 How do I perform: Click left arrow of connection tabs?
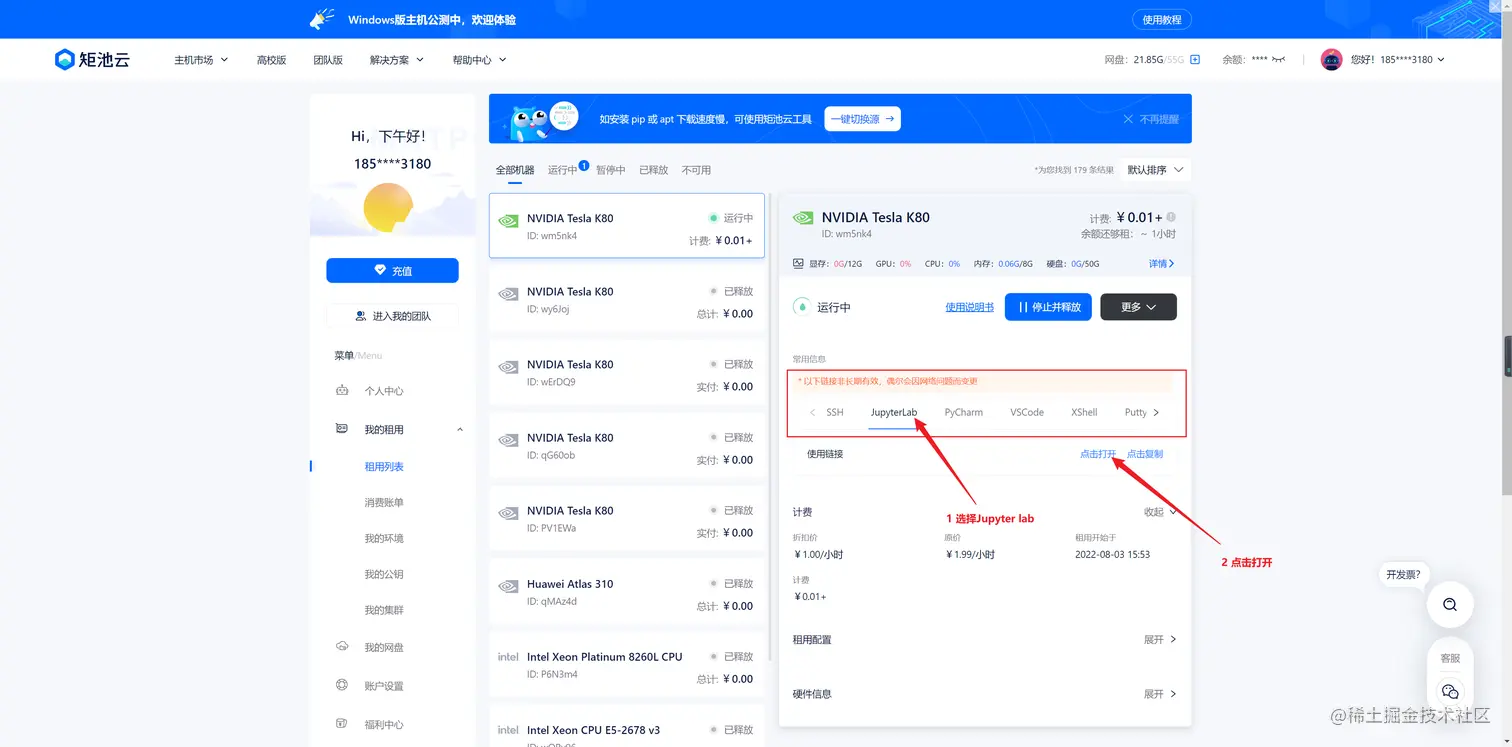(813, 412)
